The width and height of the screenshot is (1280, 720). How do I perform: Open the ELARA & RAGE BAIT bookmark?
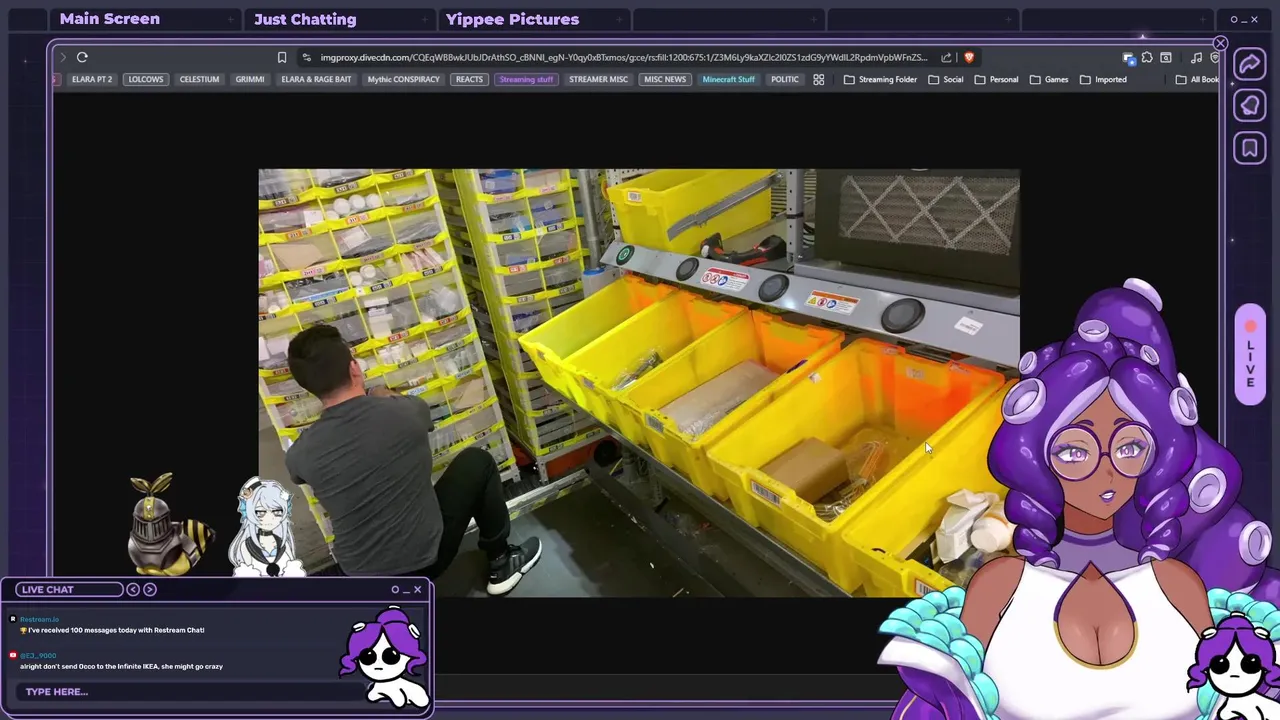(316, 79)
